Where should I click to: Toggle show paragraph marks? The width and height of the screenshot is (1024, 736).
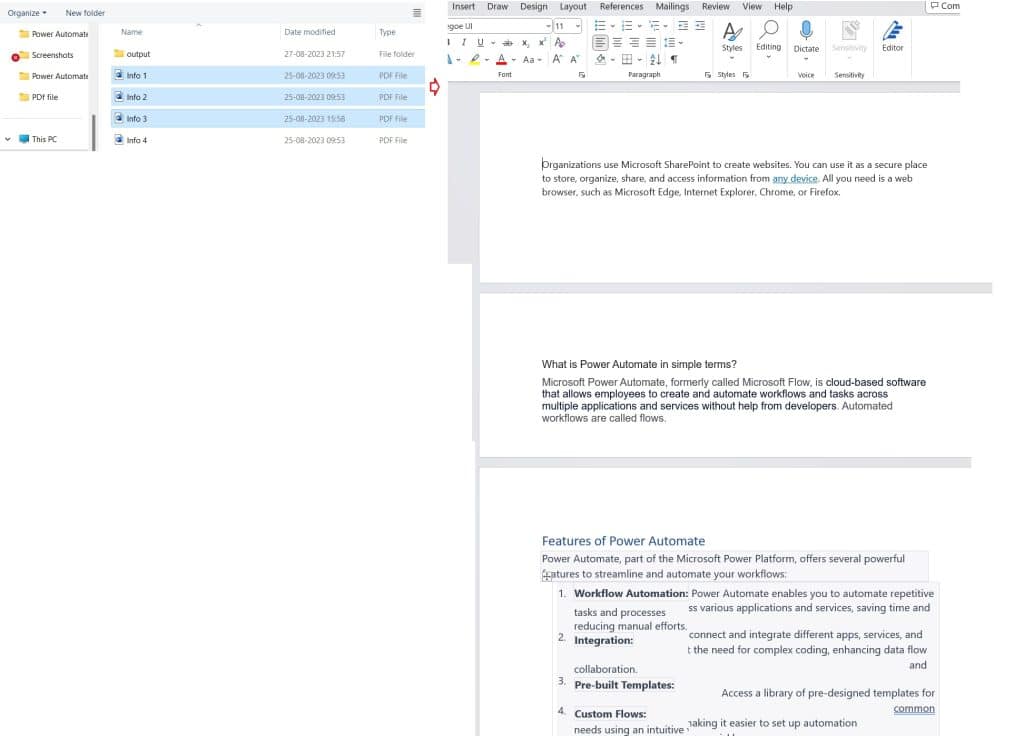coord(674,59)
